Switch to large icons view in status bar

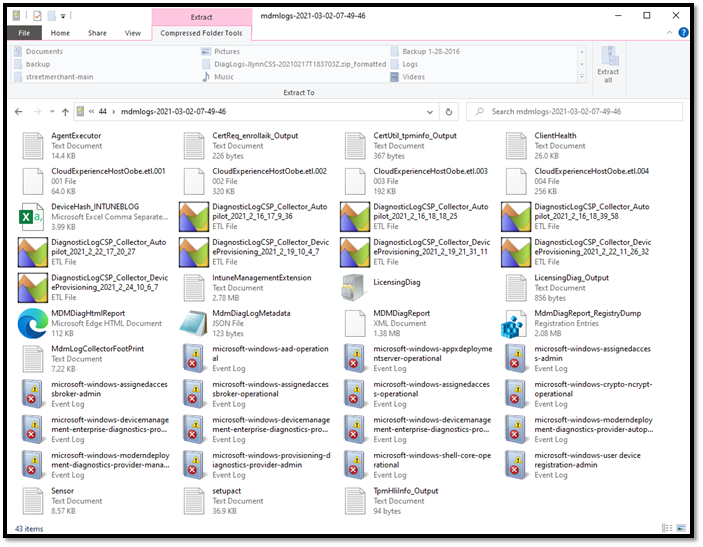(x=681, y=528)
